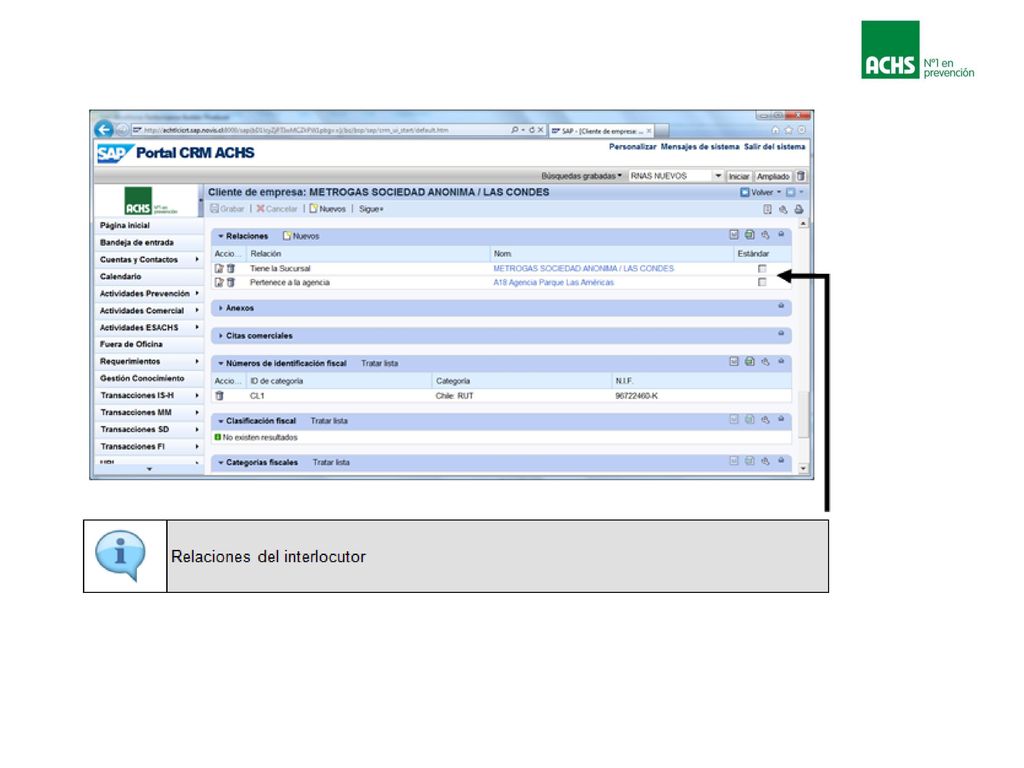Click Tratar lista in Clasificación fiscal
Image resolution: width=1024 pixels, height=768 pixels.
point(329,421)
